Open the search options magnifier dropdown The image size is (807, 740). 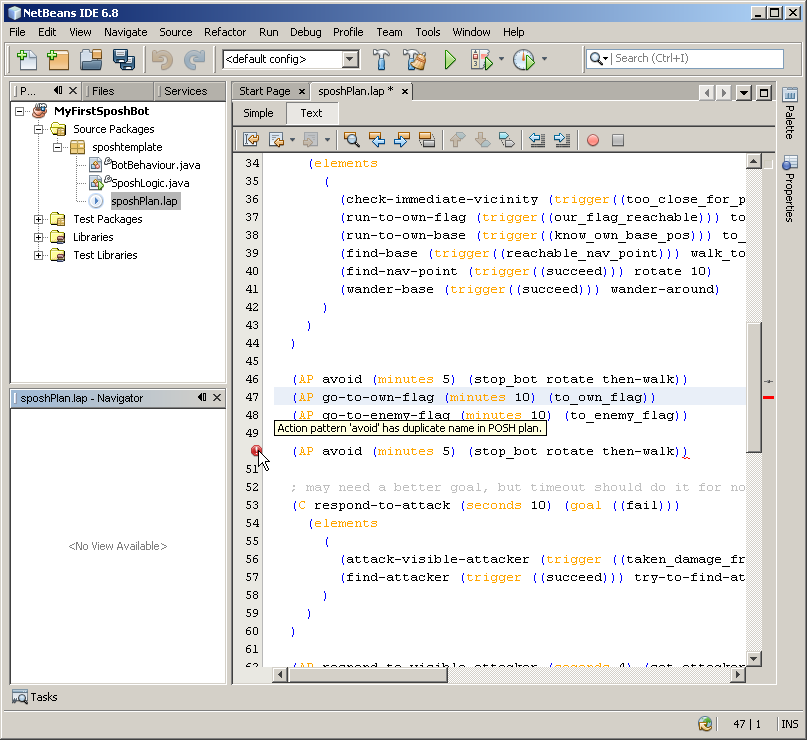tap(599, 59)
